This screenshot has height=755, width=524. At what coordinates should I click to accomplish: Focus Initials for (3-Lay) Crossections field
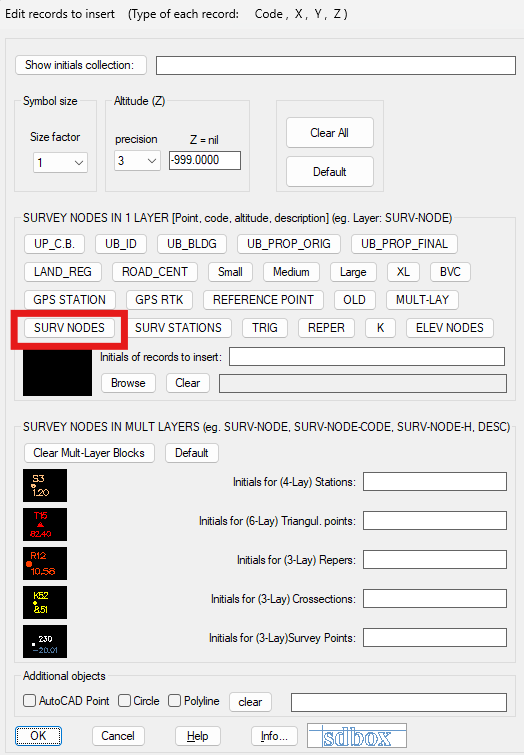click(x=435, y=599)
